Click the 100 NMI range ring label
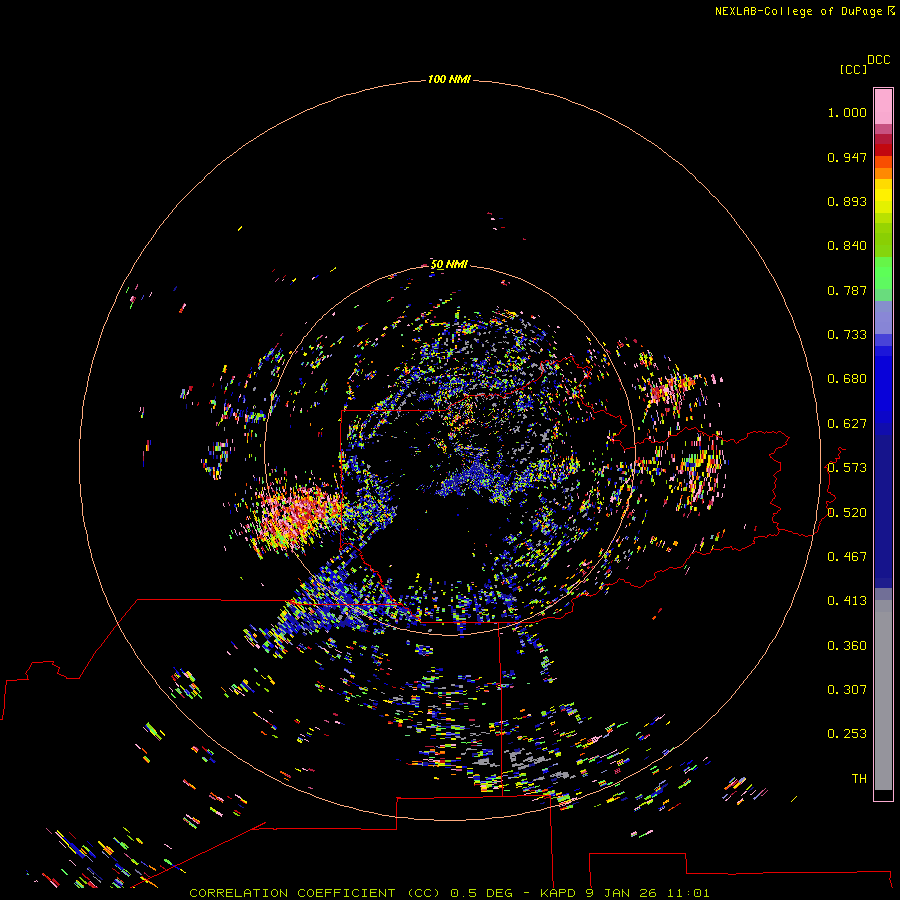The width and height of the screenshot is (900, 900). click(449, 79)
